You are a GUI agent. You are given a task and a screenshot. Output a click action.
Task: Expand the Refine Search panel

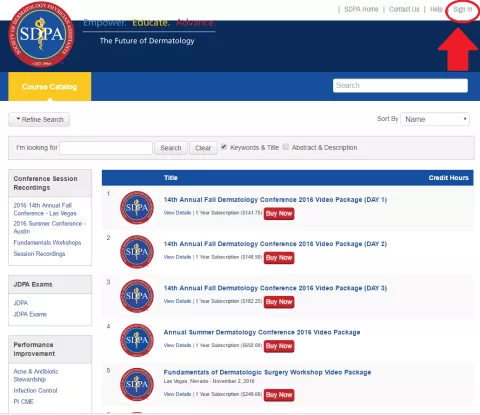[39, 120]
